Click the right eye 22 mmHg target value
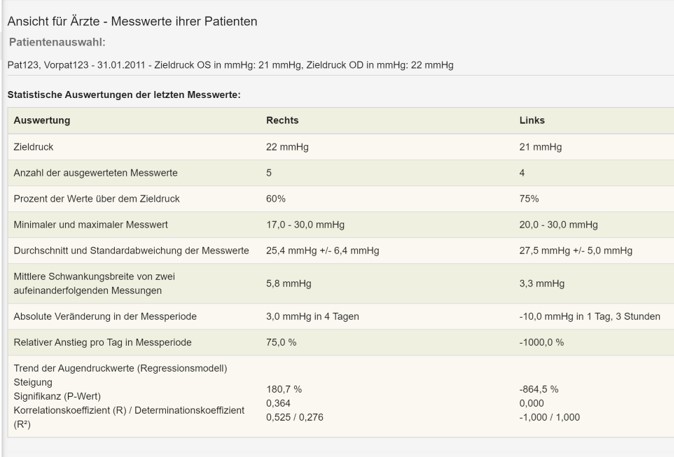Viewport: 674px width, 457px height. (287, 146)
